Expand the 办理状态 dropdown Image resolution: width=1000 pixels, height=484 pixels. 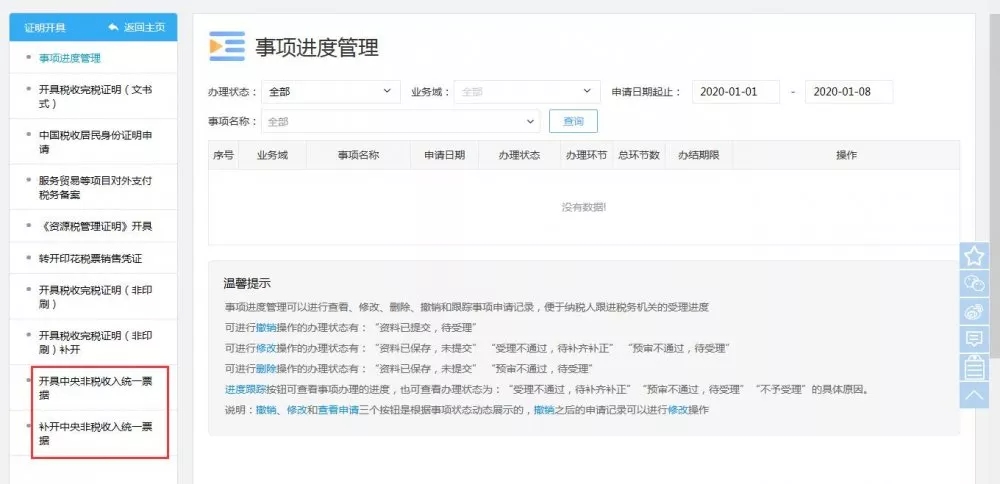[x=330, y=92]
